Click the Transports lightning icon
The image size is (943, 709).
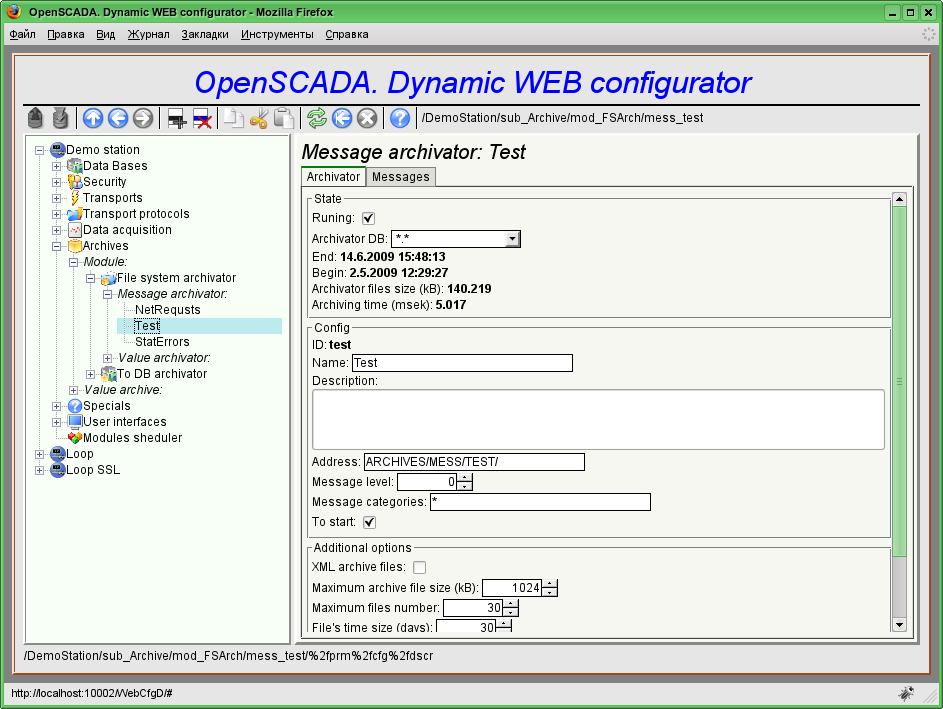click(x=75, y=198)
